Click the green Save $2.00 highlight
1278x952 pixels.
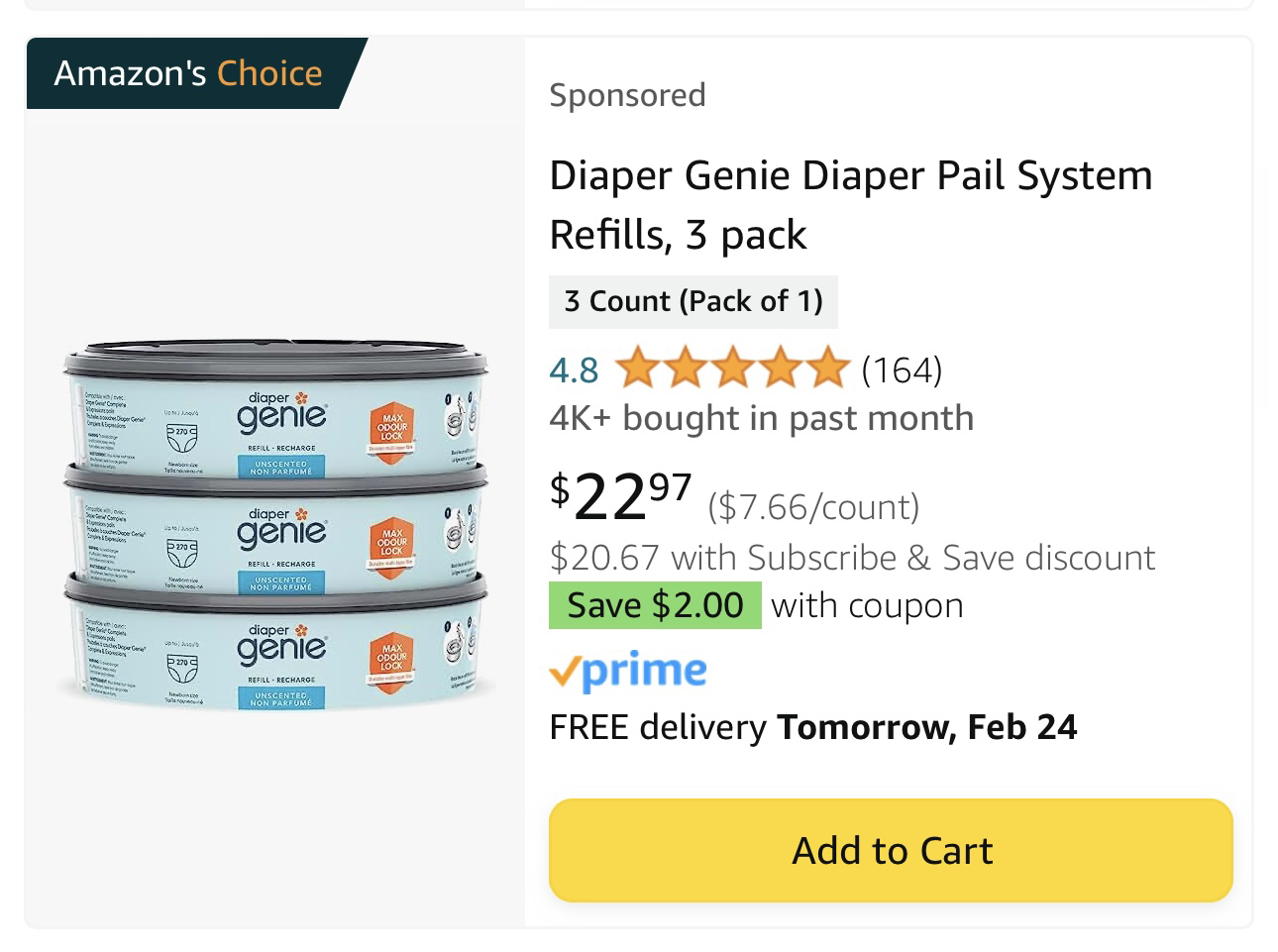point(654,604)
